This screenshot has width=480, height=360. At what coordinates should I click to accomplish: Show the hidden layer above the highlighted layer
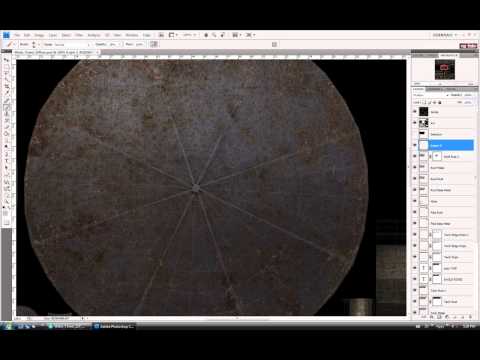pos(415,134)
